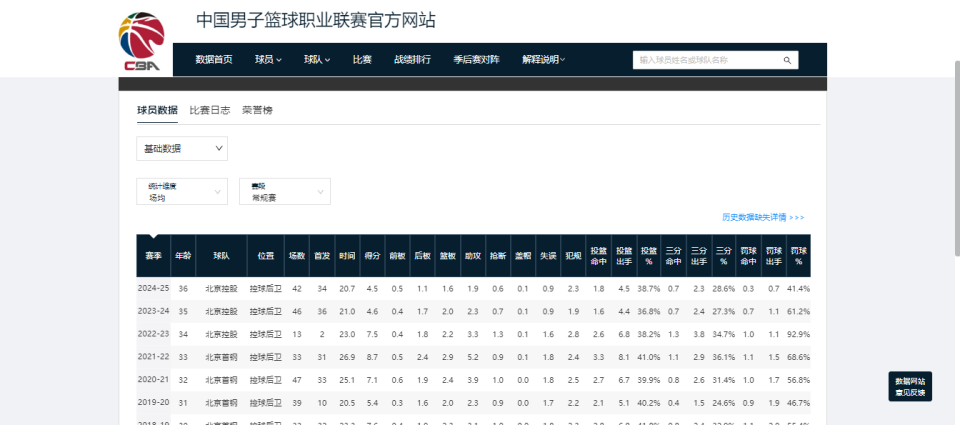Click the 犯规 column header
The image size is (960, 425).
pyautogui.click(x=573, y=256)
